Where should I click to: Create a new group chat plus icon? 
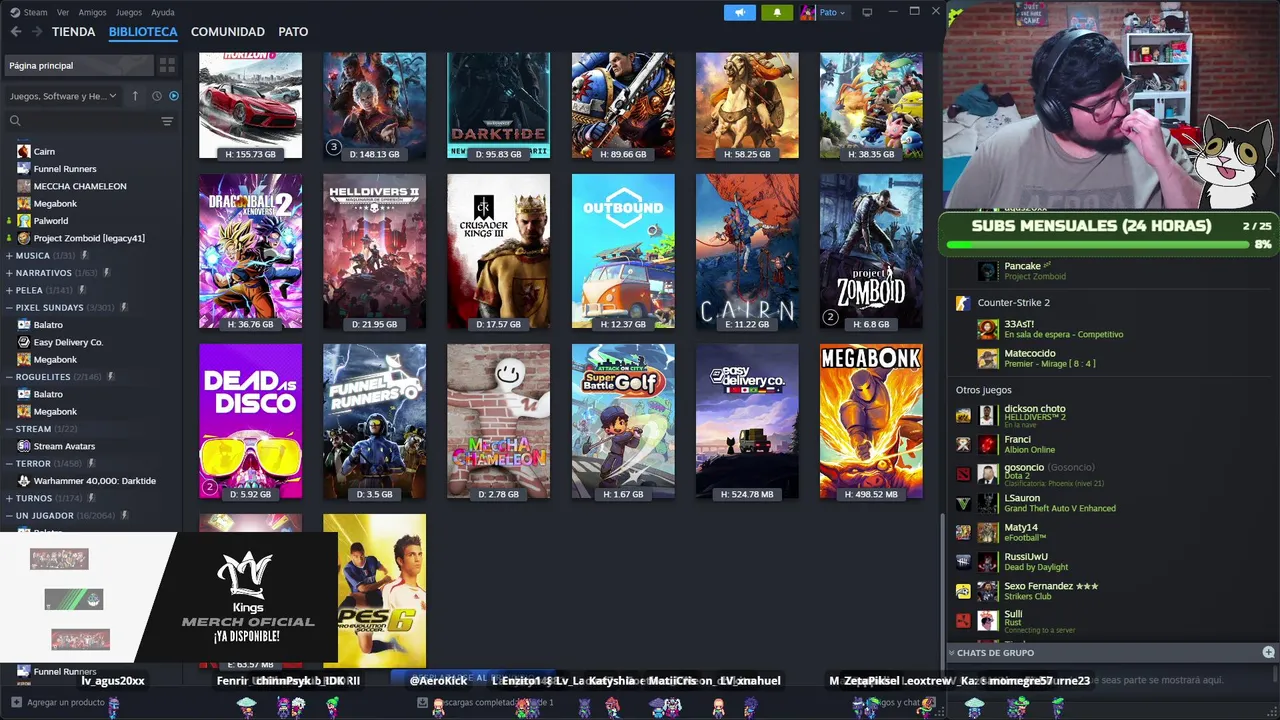coord(1268,652)
